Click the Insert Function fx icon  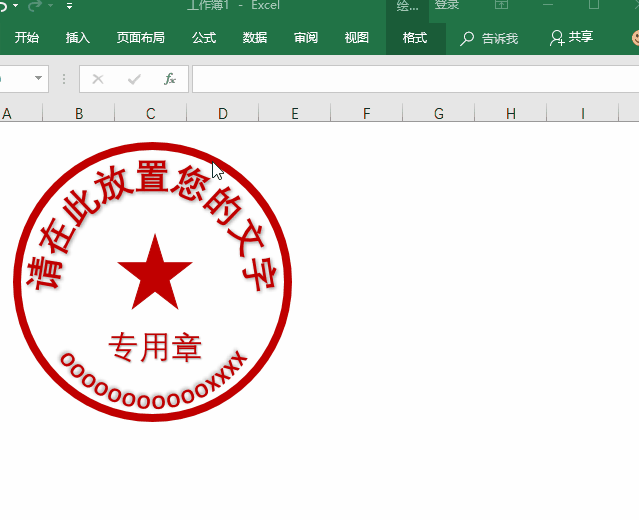point(170,79)
